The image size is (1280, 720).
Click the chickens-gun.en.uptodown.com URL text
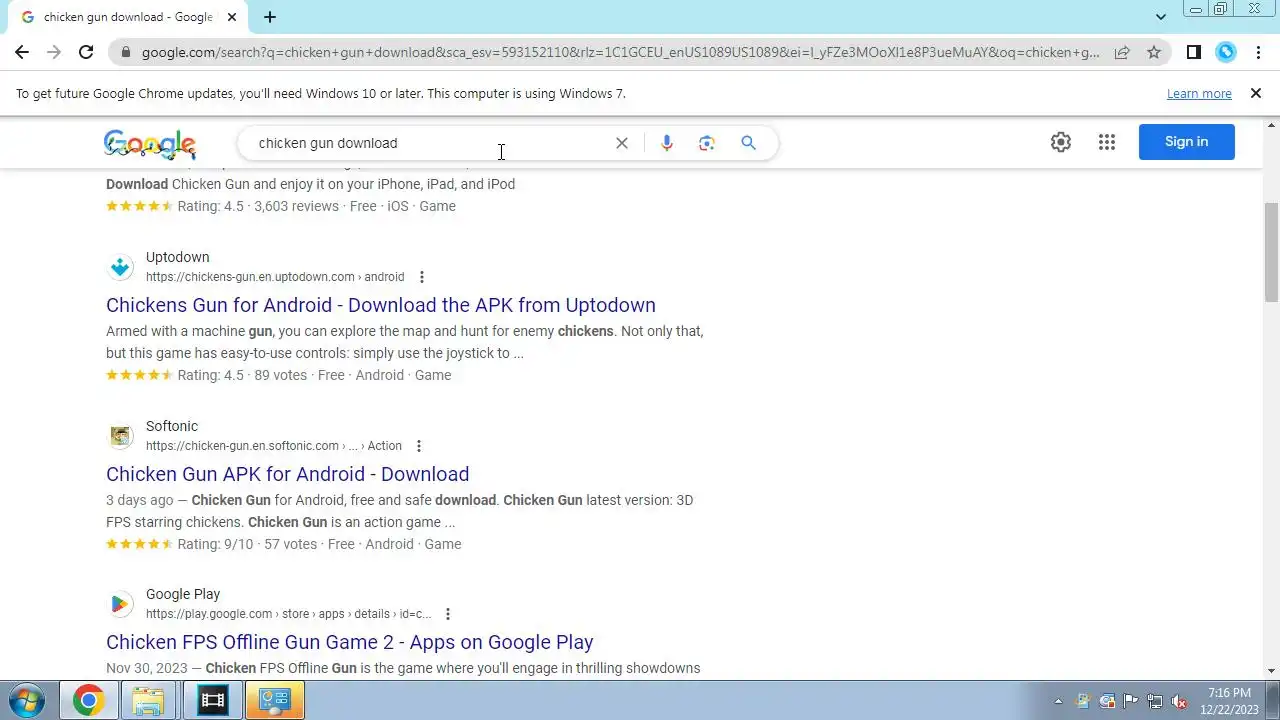click(275, 277)
